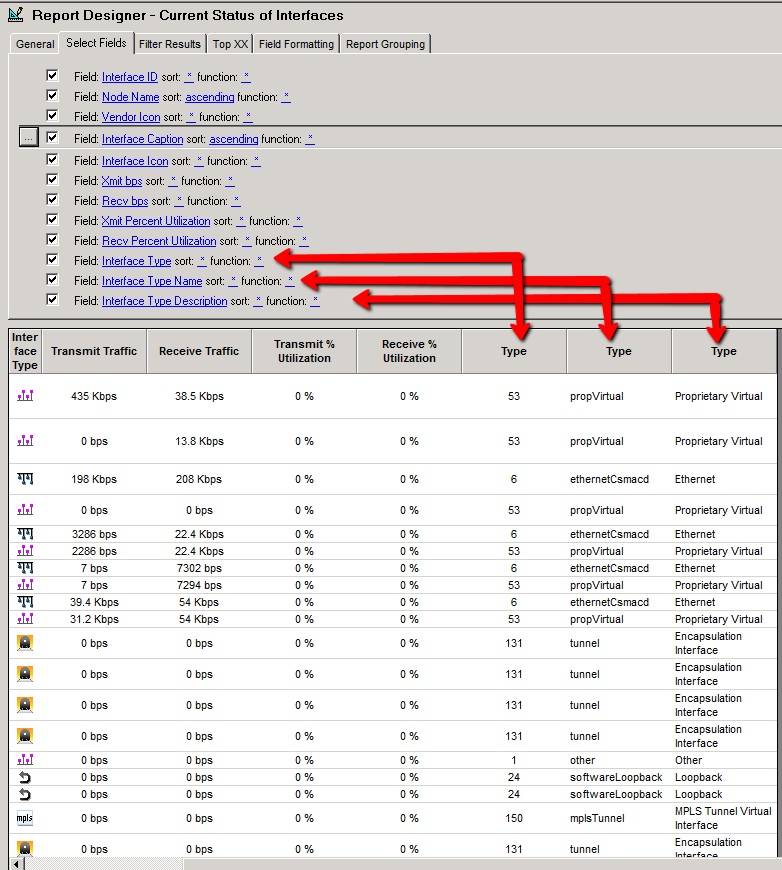Click the interface icon in the 13.8 Kbps row

[x=25, y=441]
